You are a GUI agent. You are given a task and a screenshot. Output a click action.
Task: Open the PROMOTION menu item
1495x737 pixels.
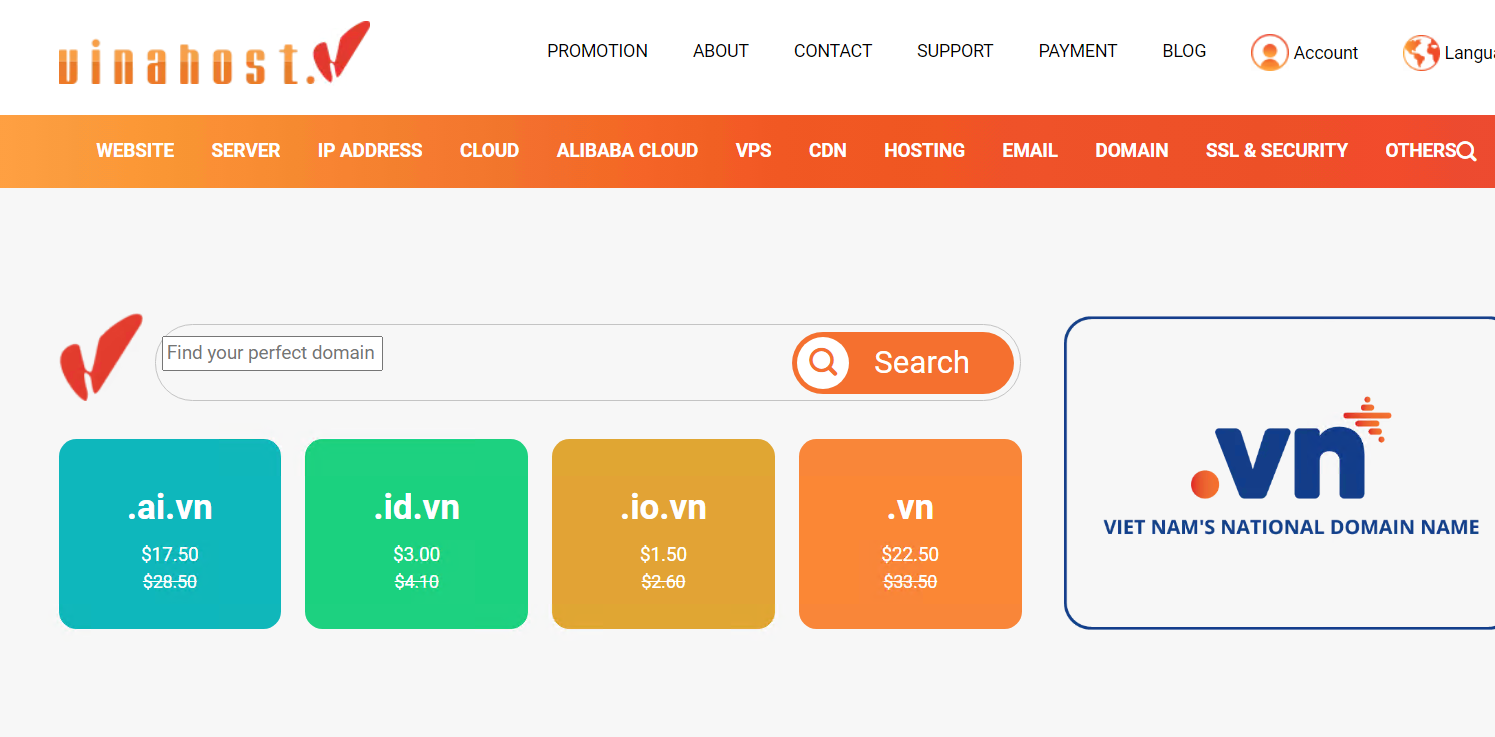click(597, 51)
